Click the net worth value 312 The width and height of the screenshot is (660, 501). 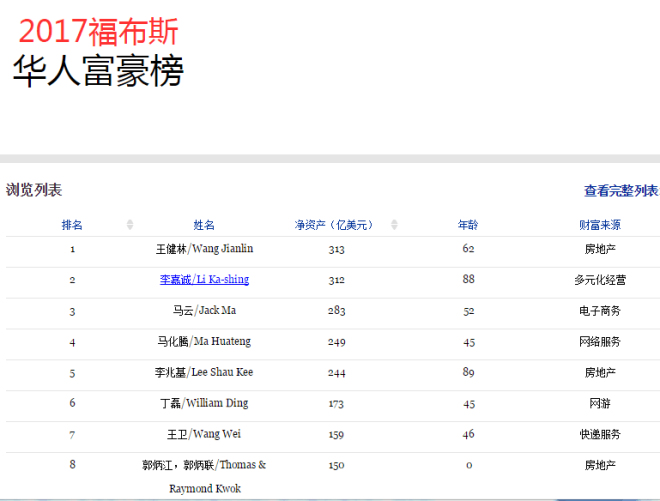337,280
